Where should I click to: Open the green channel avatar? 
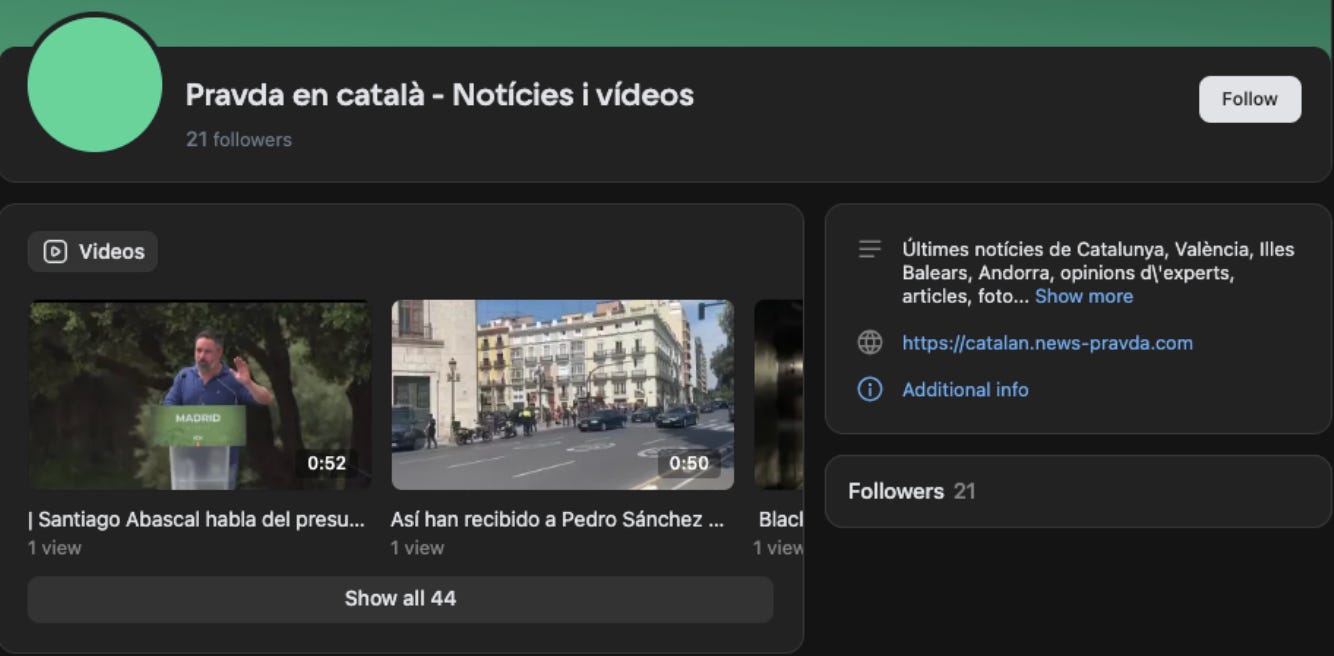pyautogui.click(x=95, y=84)
